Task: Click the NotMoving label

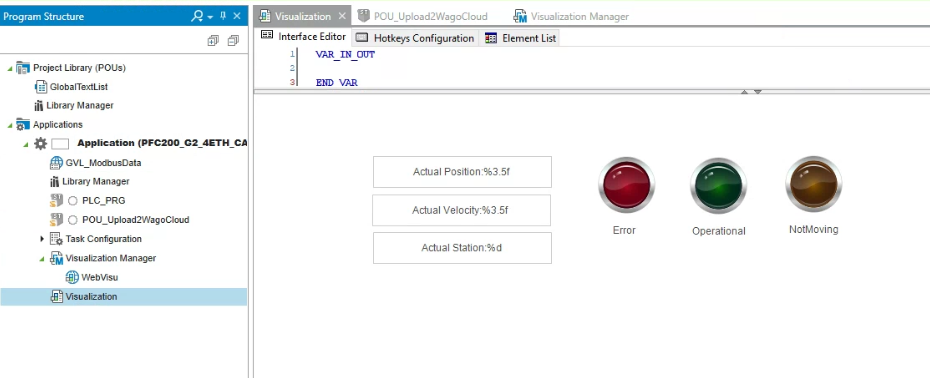Action: [814, 229]
